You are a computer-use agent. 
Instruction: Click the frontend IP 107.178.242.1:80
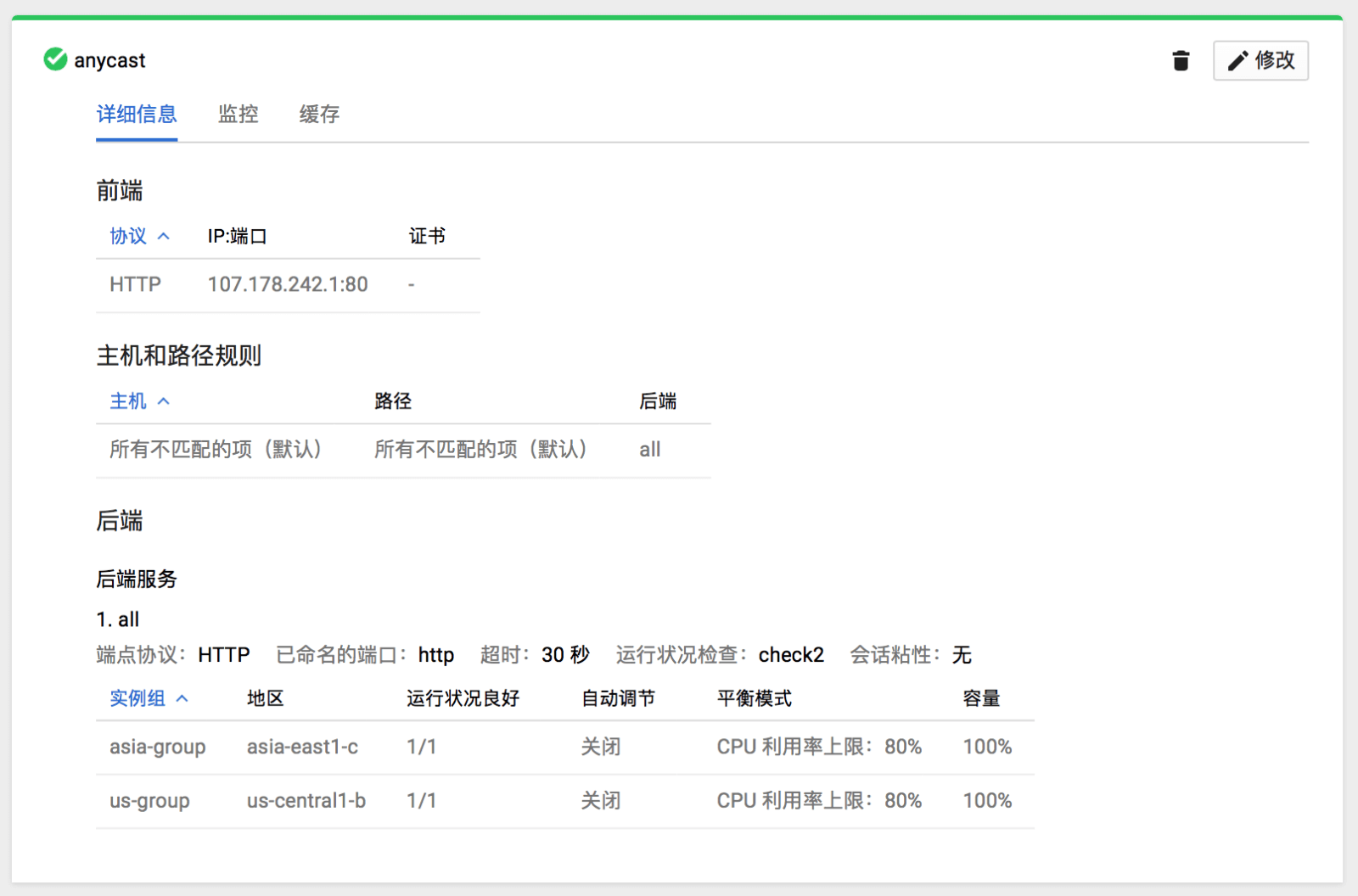pyautogui.click(x=288, y=284)
